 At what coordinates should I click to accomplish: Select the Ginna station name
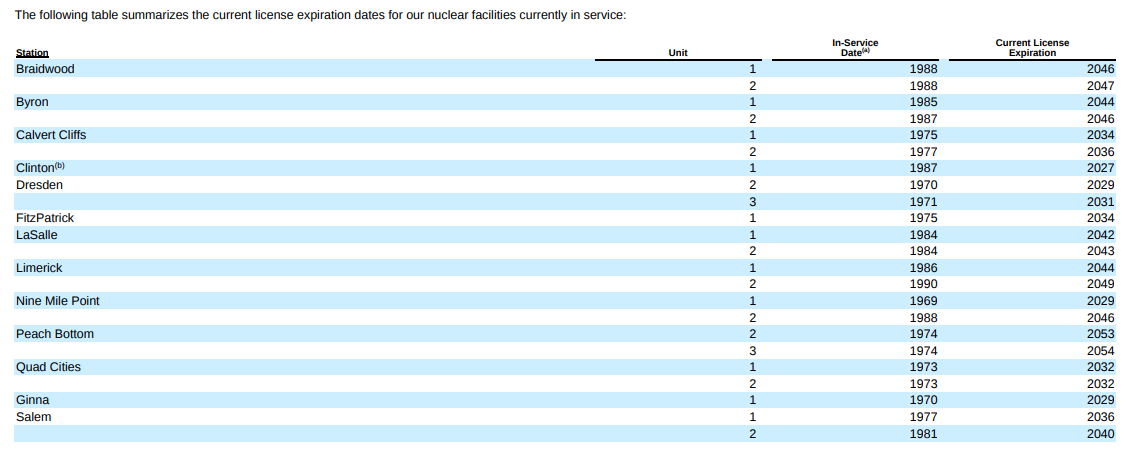point(32,399)
